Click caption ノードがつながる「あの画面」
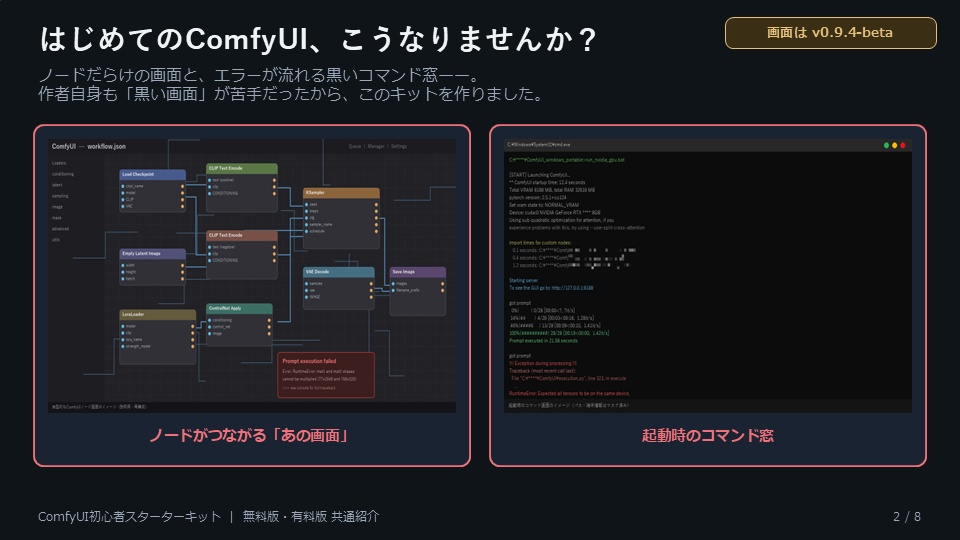The width and height of the screenshot is (960, 540). pyautogui.click(x=252, y=435)
